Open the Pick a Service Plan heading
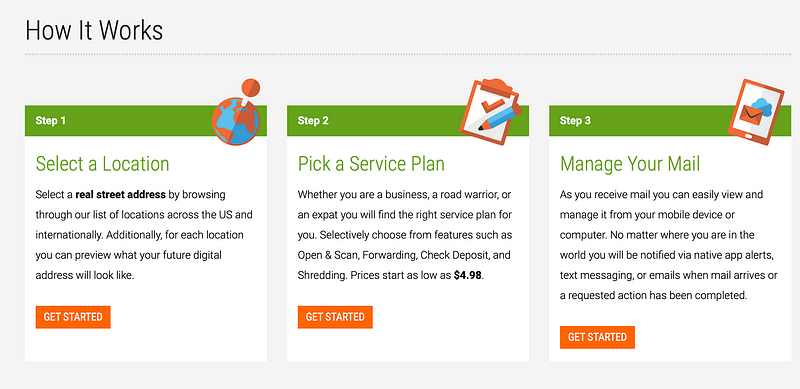800x389 pixels. pos(371,164)
